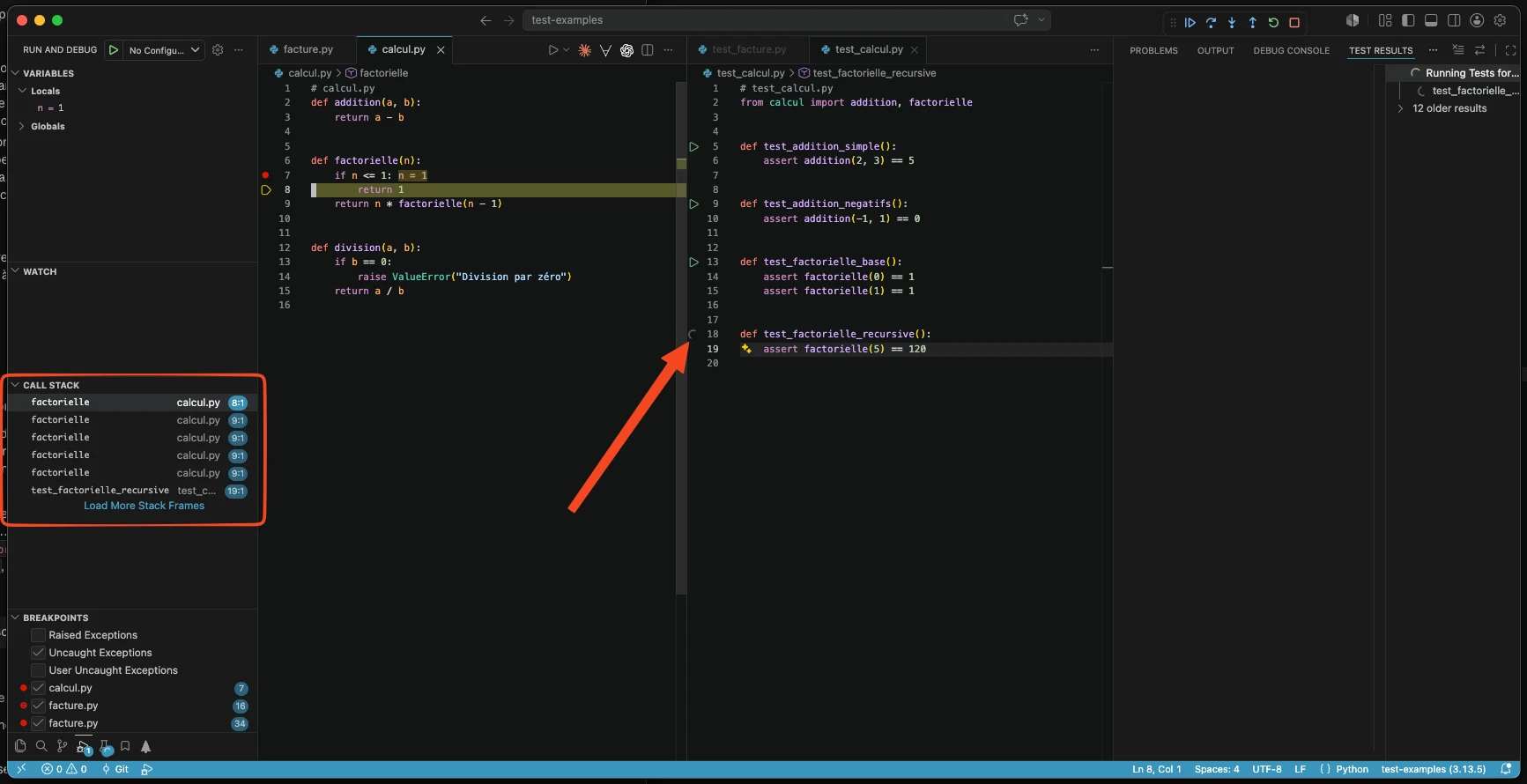Select test_factorielle_recursive stack frame
This screenshot has height=784, width=1527.
132,491
